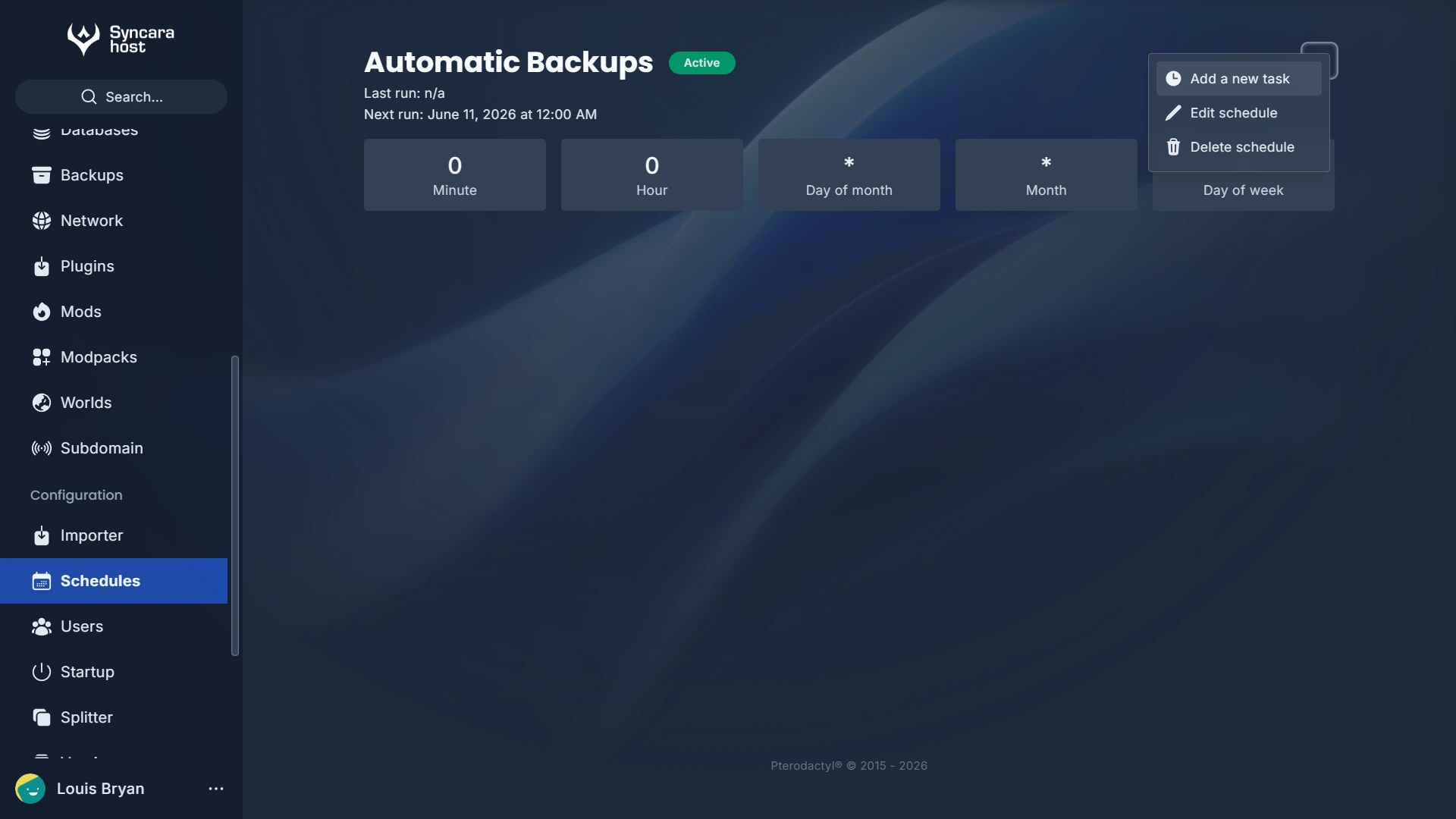The height and width of the screenshot is (819, 1456).
Task: Go to Worlds
Action: pos(114,403)
